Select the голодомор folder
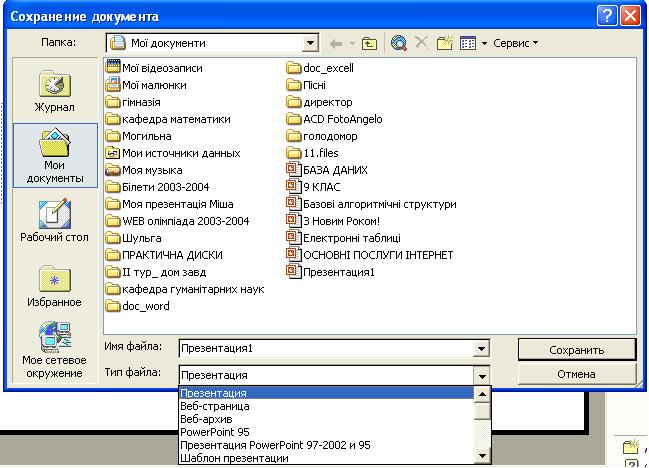Screen dimensions: 649x468 [322, 136]
